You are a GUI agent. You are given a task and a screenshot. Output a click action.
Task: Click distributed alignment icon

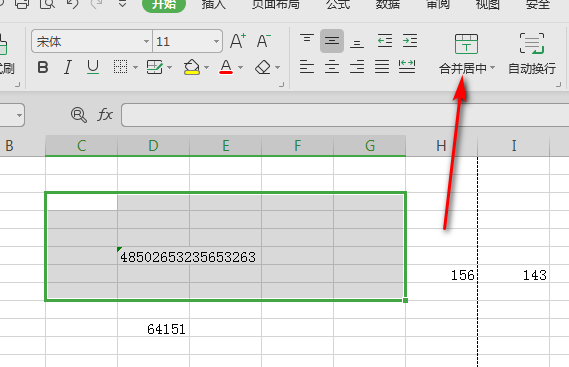[407, 67]
